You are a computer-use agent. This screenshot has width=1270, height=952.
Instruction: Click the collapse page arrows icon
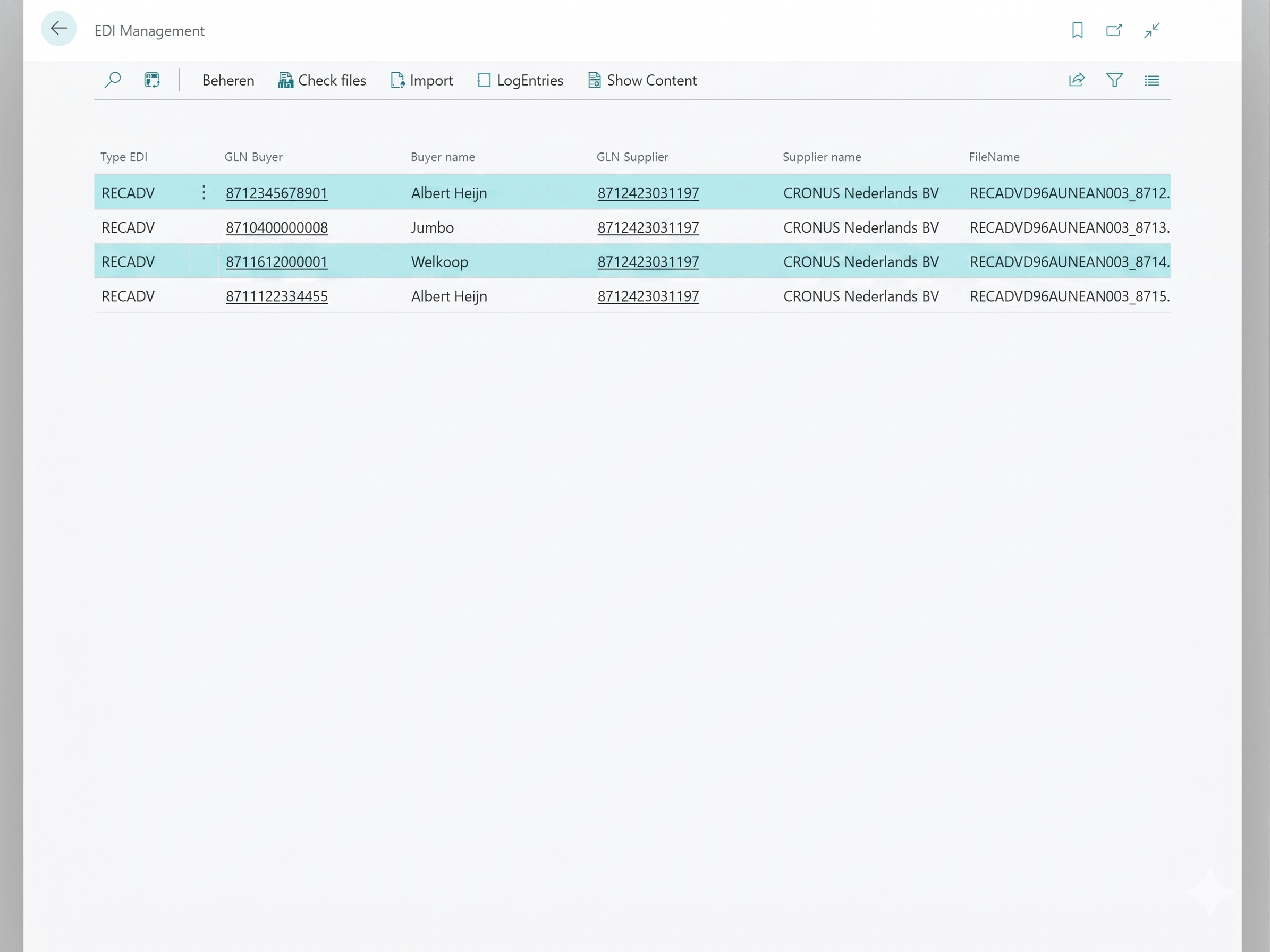coord(1152,30)
